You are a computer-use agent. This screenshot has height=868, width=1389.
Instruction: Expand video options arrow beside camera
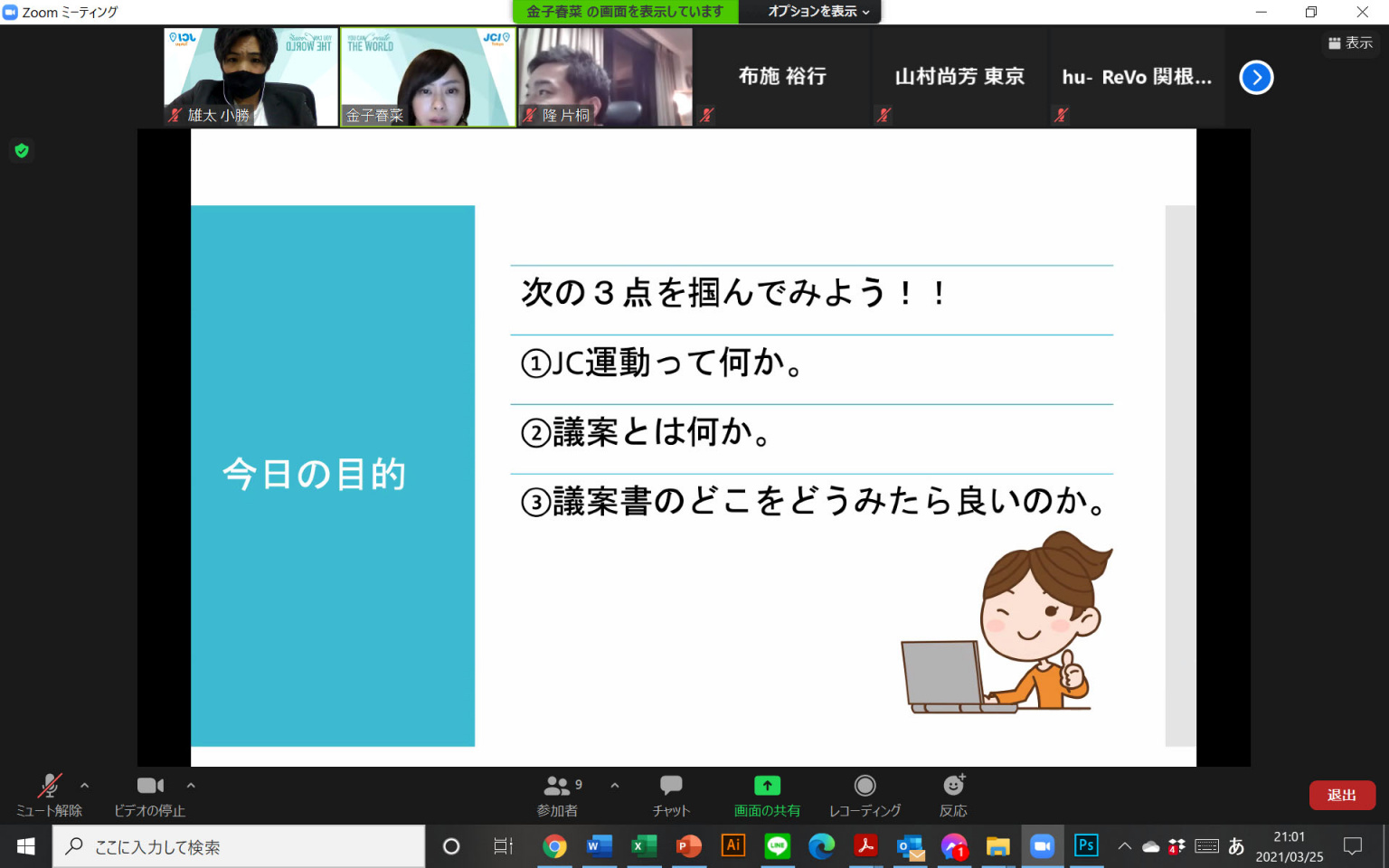pyautogui.click(x=191, y=786)
